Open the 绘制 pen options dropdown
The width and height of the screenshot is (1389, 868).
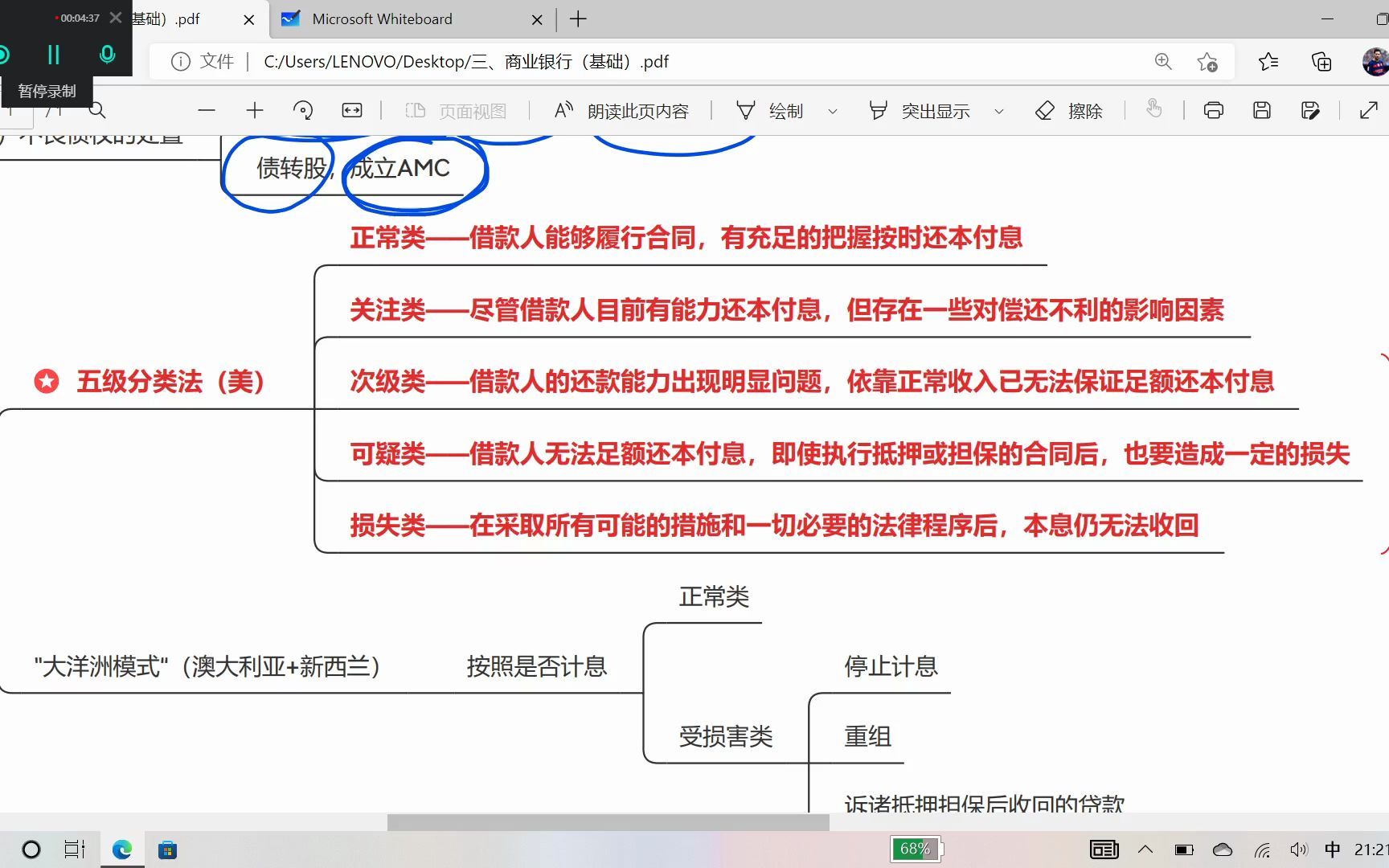tap(833, 110)
